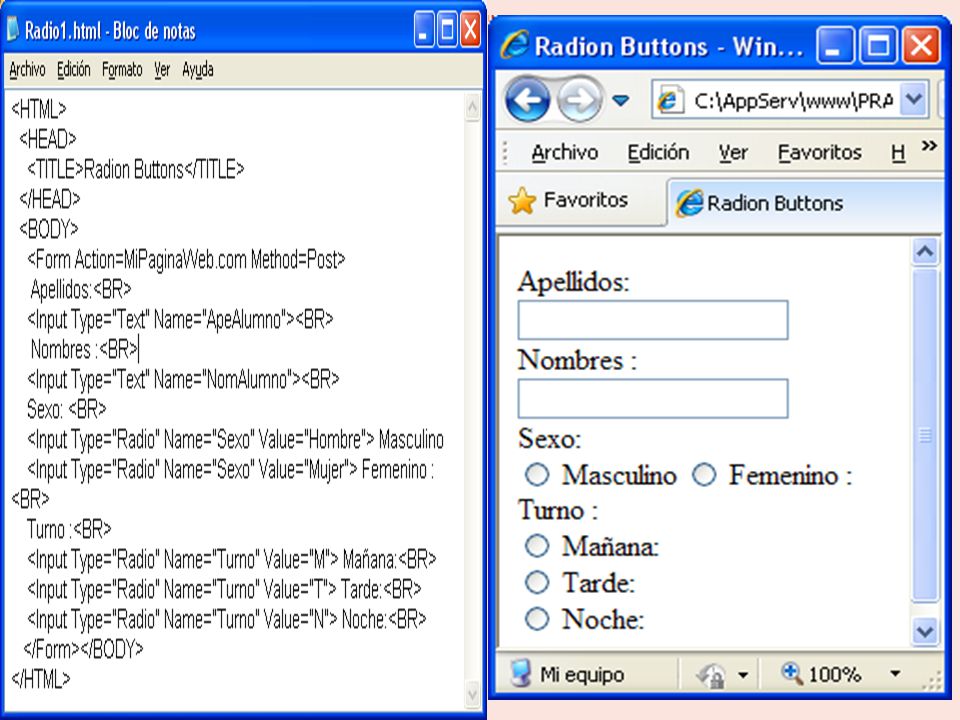
Task: Click the Forward arrow in Internet Explorer
Action: click(579, 99)
